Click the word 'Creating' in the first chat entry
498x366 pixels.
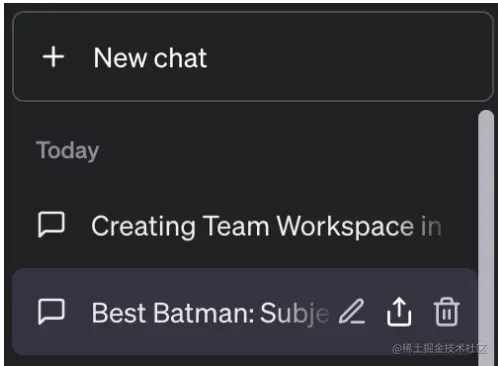pos(143,227)
